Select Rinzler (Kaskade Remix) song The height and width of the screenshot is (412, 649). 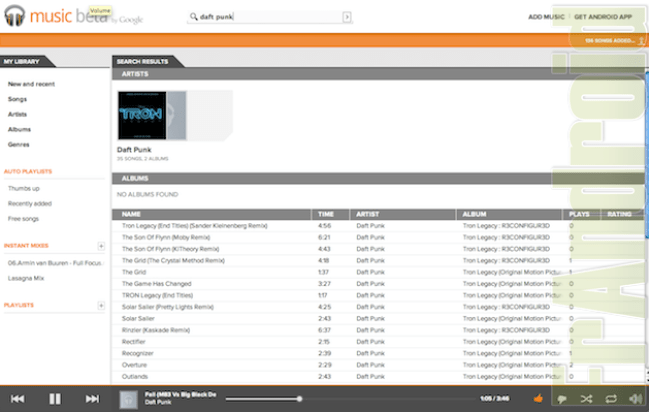pyautogui.click(x=156, y=330)
